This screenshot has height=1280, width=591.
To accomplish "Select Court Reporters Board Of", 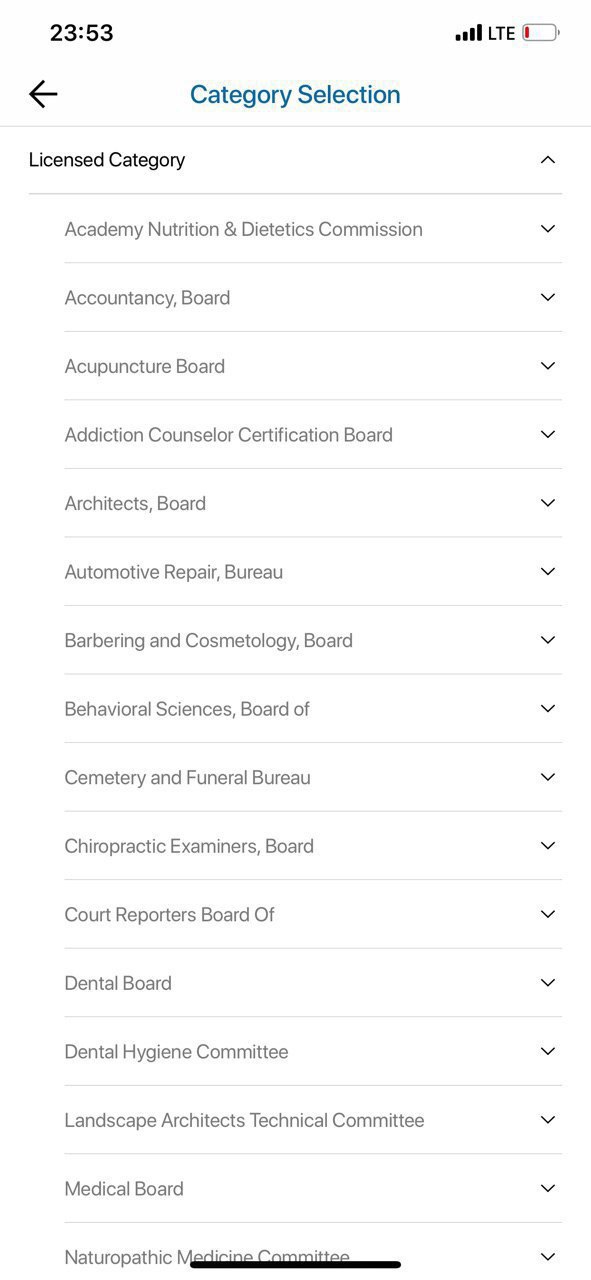I will tap(313, 914).
